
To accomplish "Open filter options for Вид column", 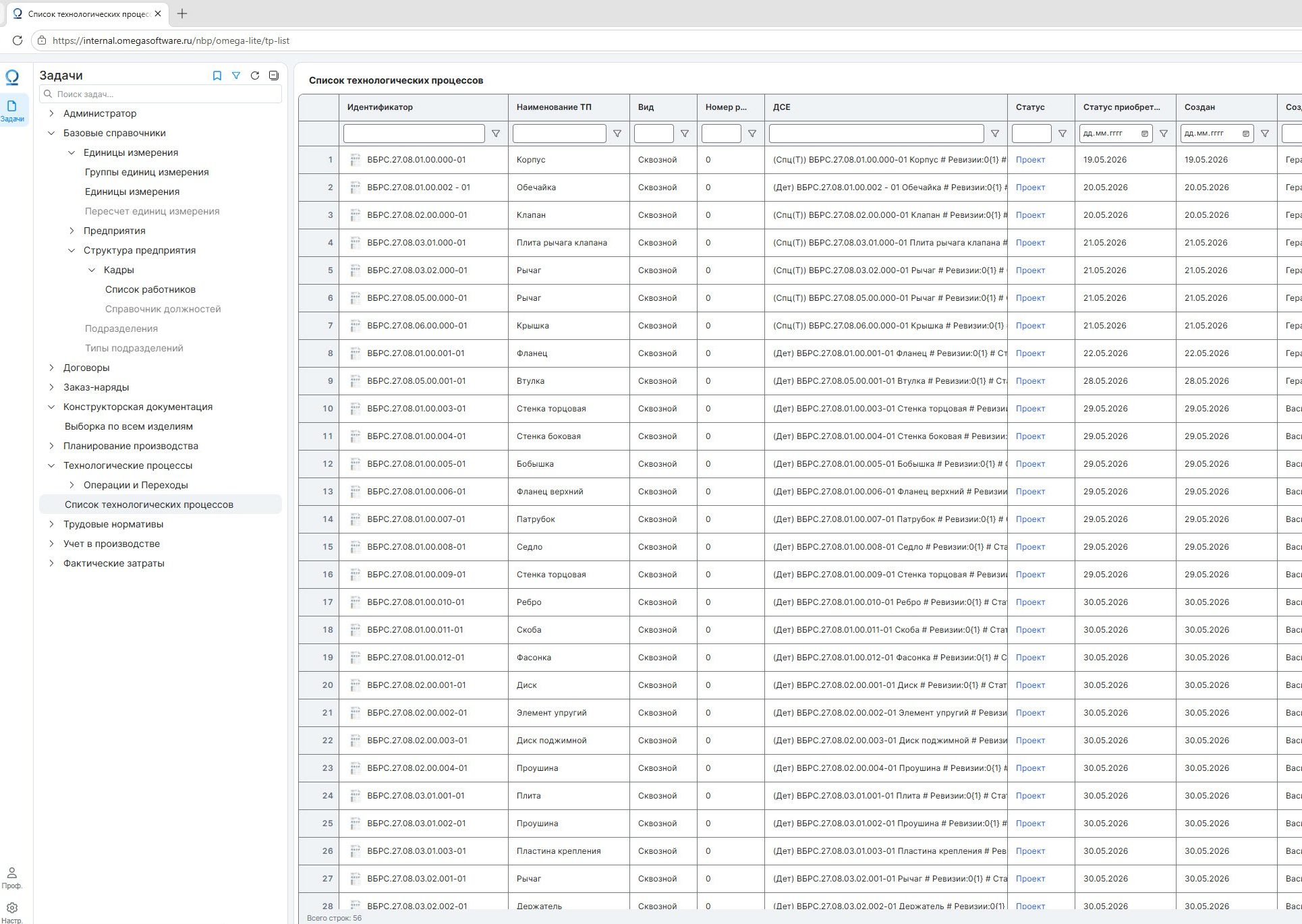I will coord(685,134).
